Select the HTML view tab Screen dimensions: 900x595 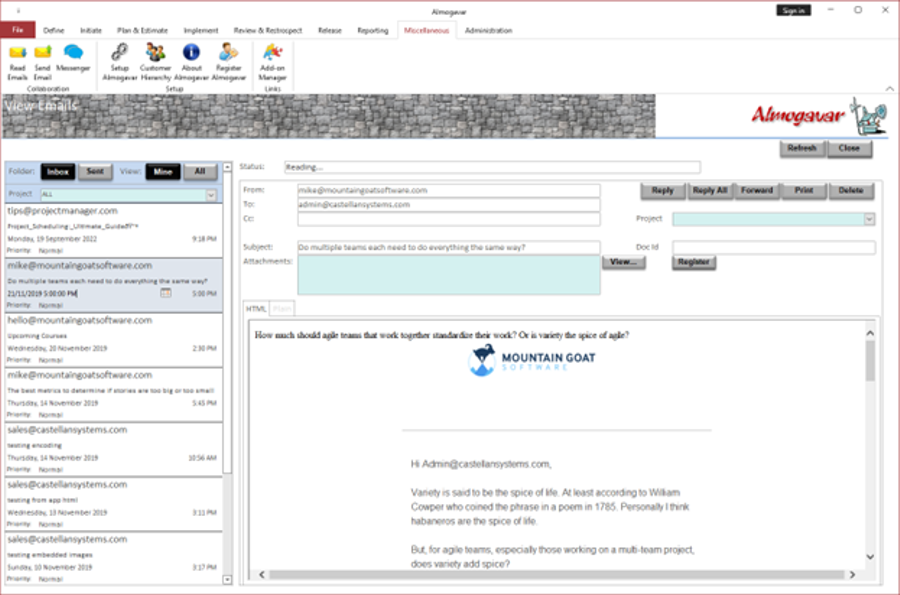(x=256, y=309)
